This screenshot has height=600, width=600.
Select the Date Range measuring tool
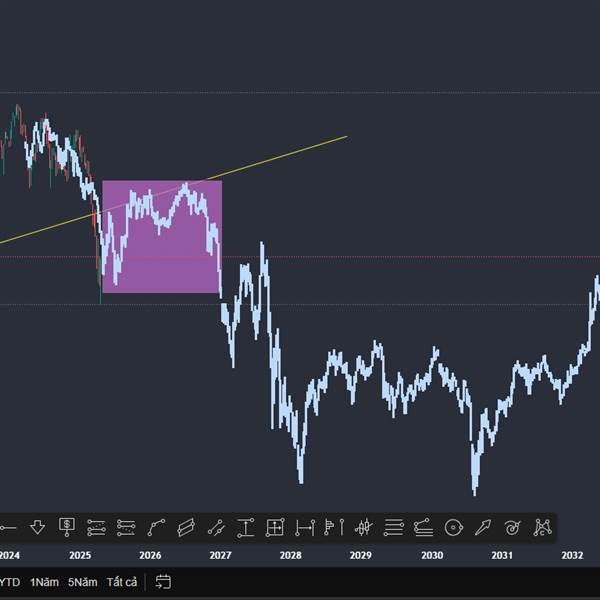point(305,528)
